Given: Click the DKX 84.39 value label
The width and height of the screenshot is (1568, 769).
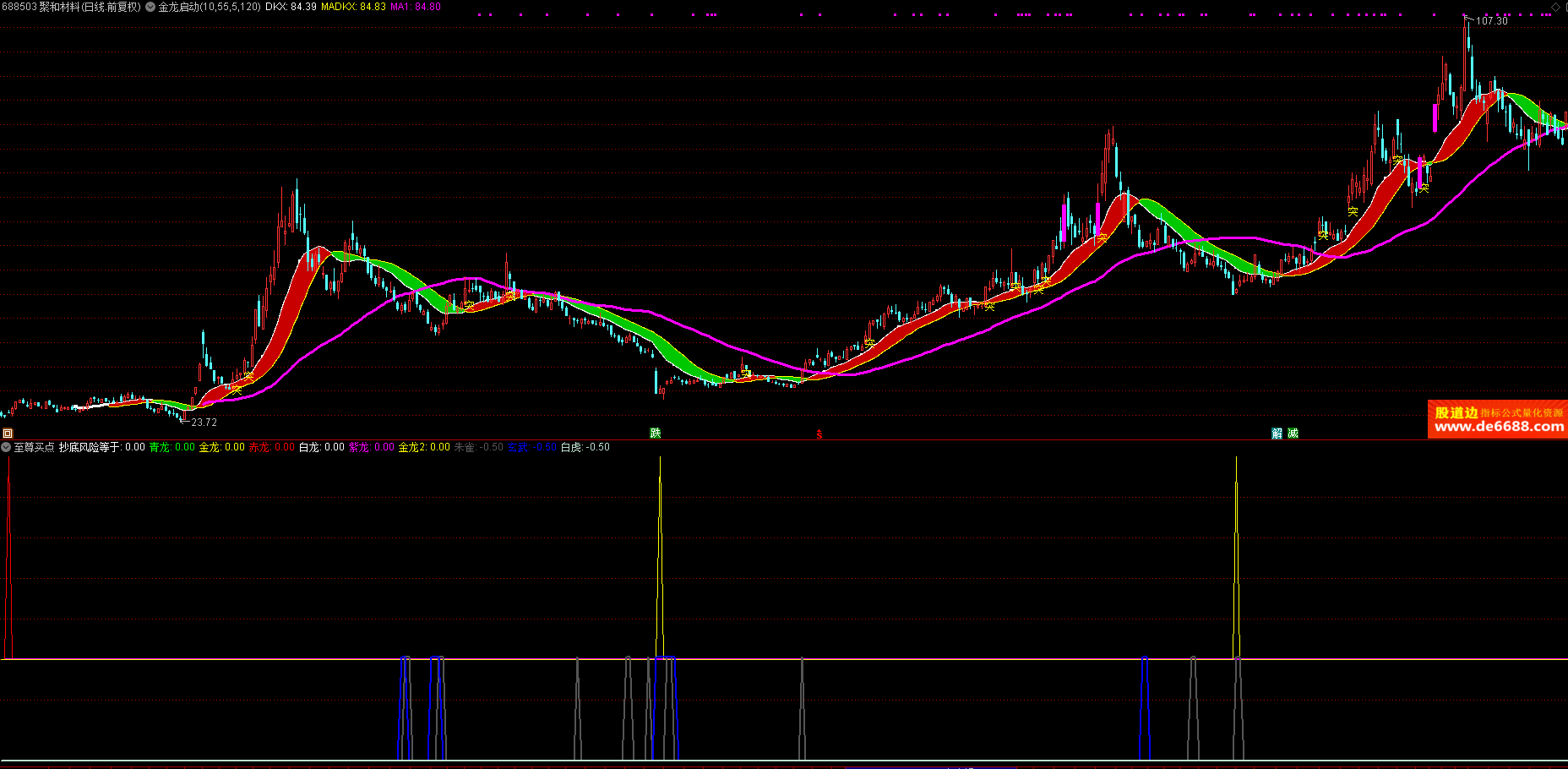Looking at the screenshot, I should (x=291, y=7).
